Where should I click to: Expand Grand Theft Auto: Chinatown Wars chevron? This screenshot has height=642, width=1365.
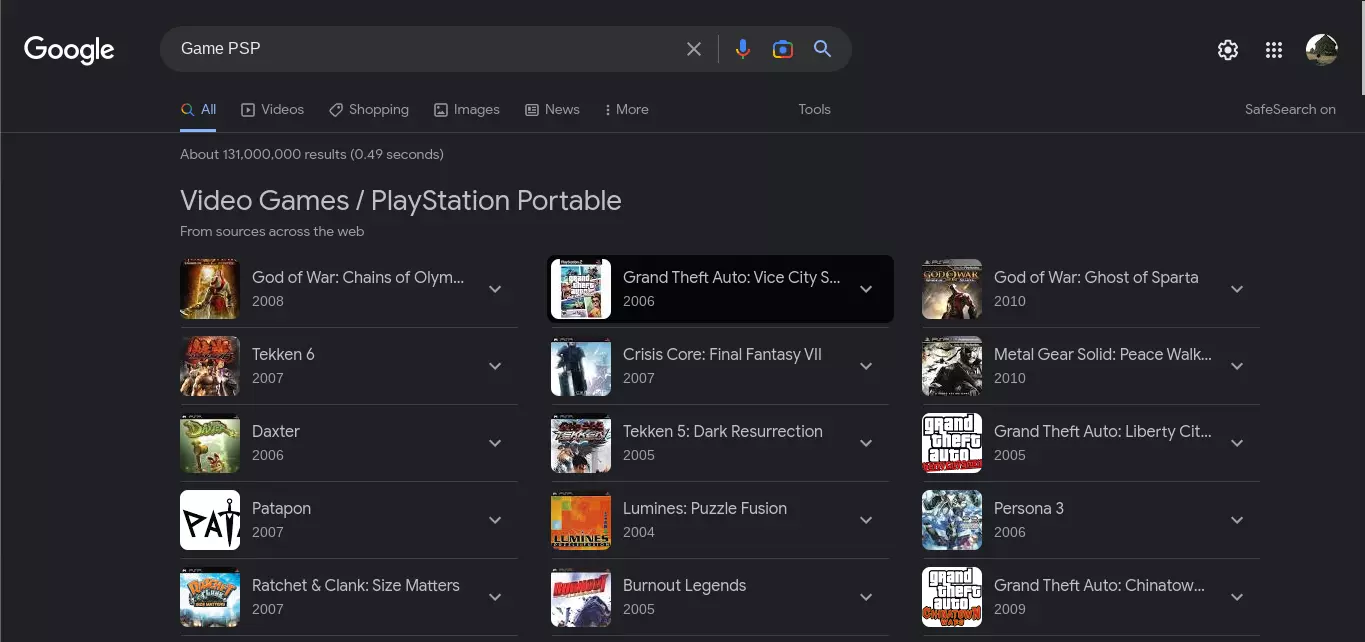click(1237, 597)
